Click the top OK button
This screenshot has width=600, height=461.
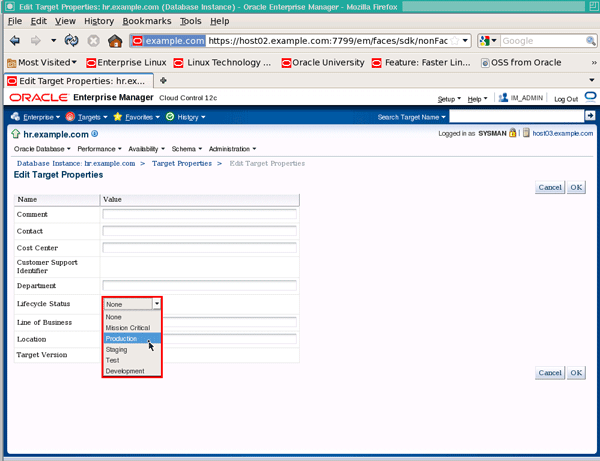pyautogui.click(x=576, y=187)
